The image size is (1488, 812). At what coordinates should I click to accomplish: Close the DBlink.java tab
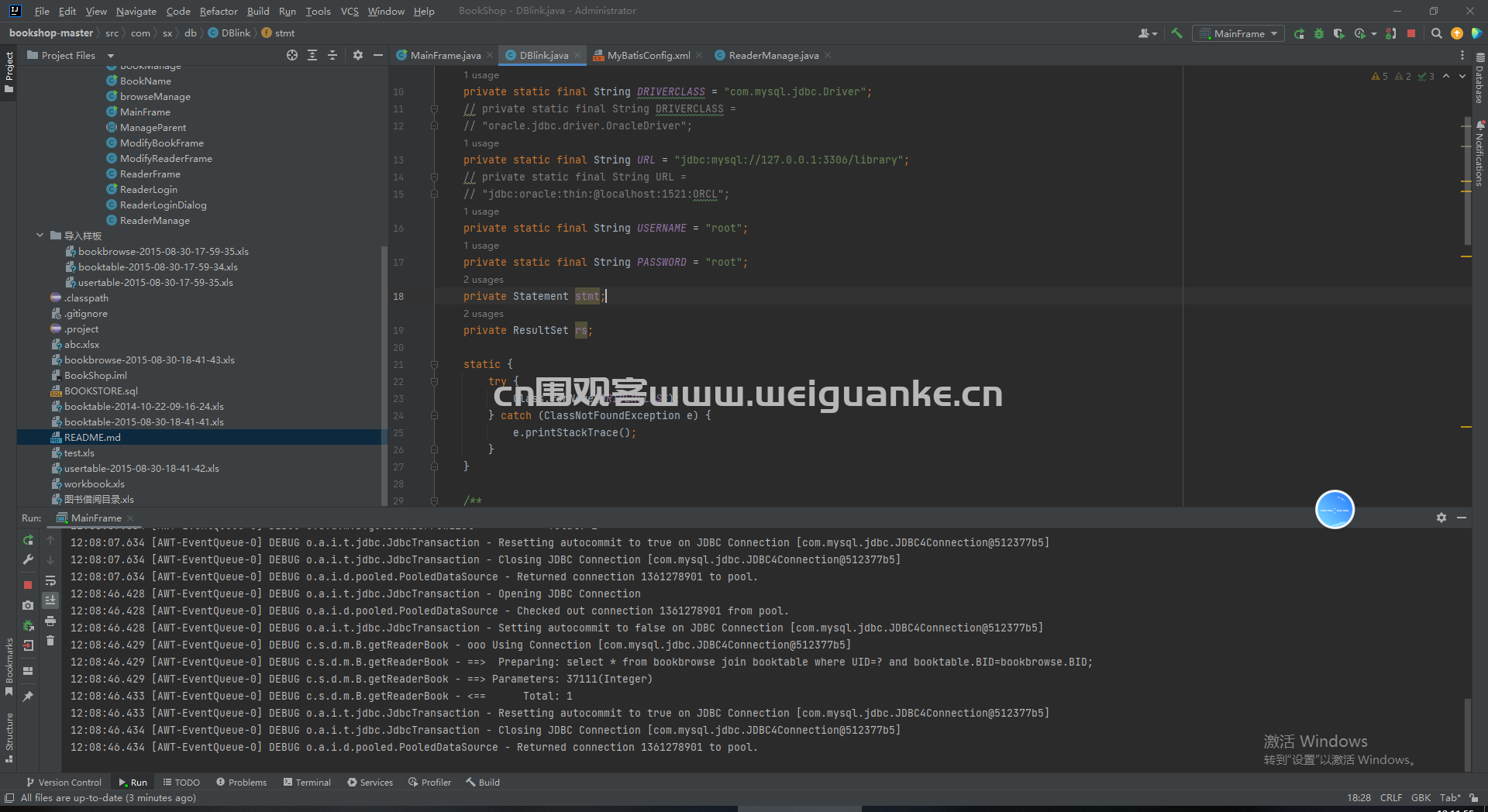click(x=577, y=55)
